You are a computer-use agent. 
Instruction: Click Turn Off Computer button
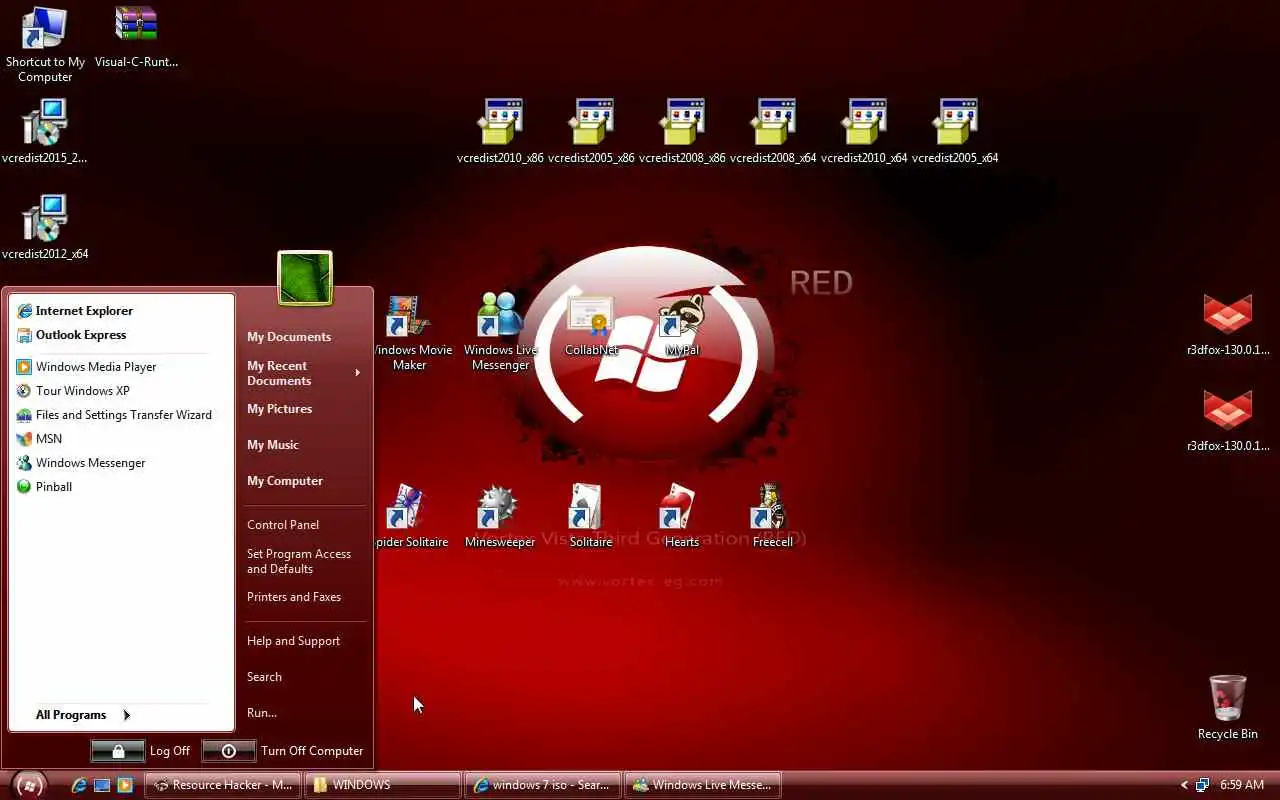tap(283, 751)
